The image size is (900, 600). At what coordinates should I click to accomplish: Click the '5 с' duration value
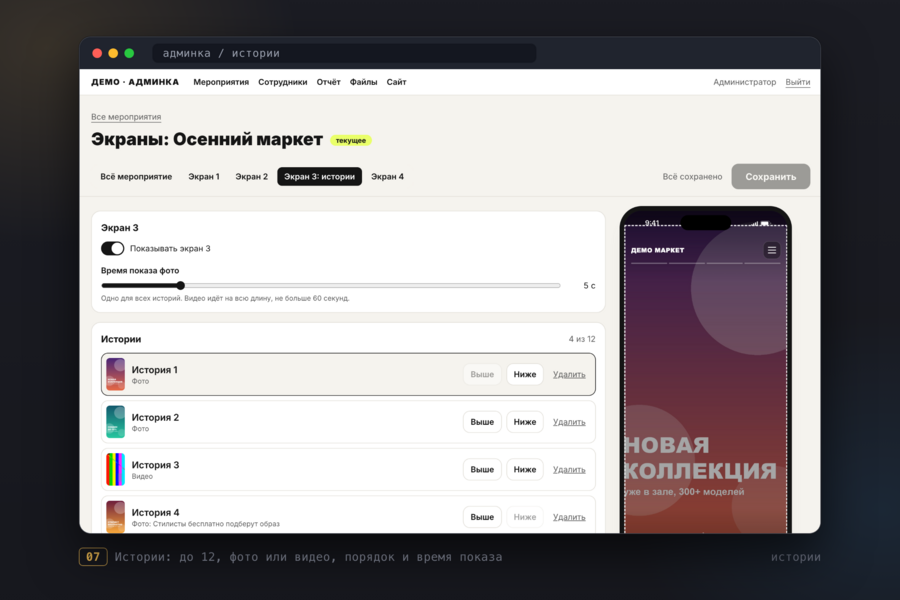pyautogui.click(x=589, y=285)
